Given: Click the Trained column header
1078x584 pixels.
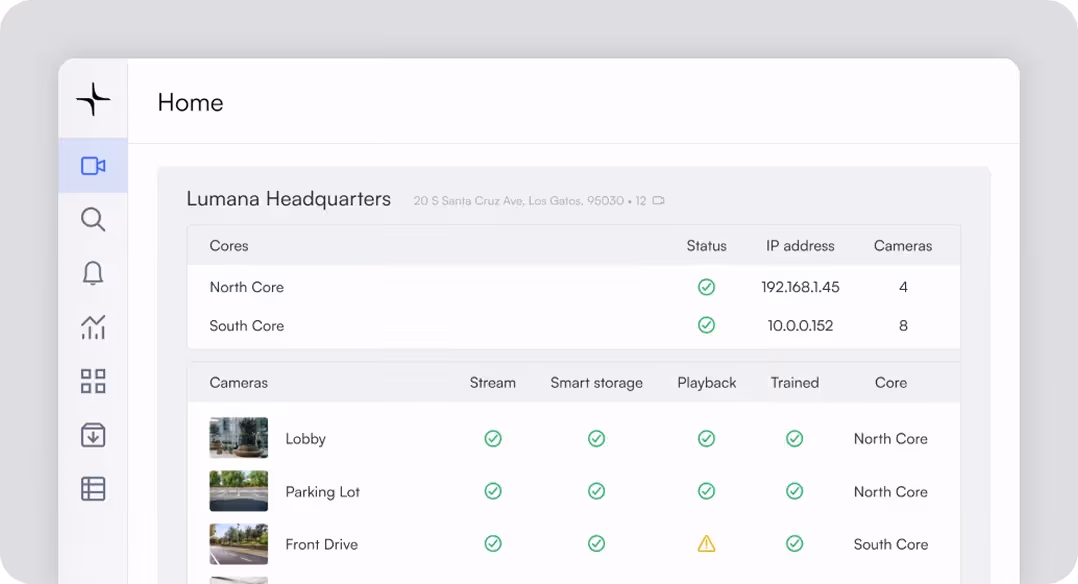Looking at the screenshot, I should coord(794,383).
